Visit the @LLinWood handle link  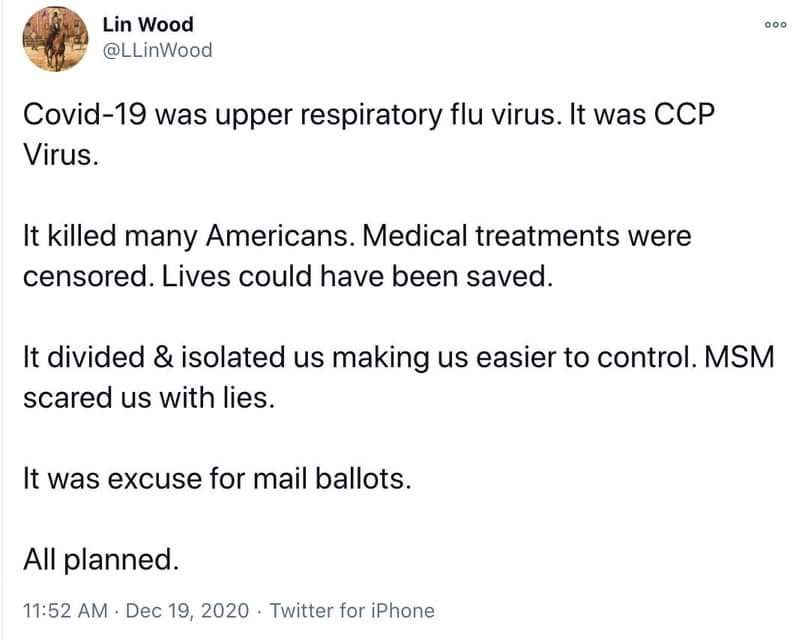tap(157, 50)
